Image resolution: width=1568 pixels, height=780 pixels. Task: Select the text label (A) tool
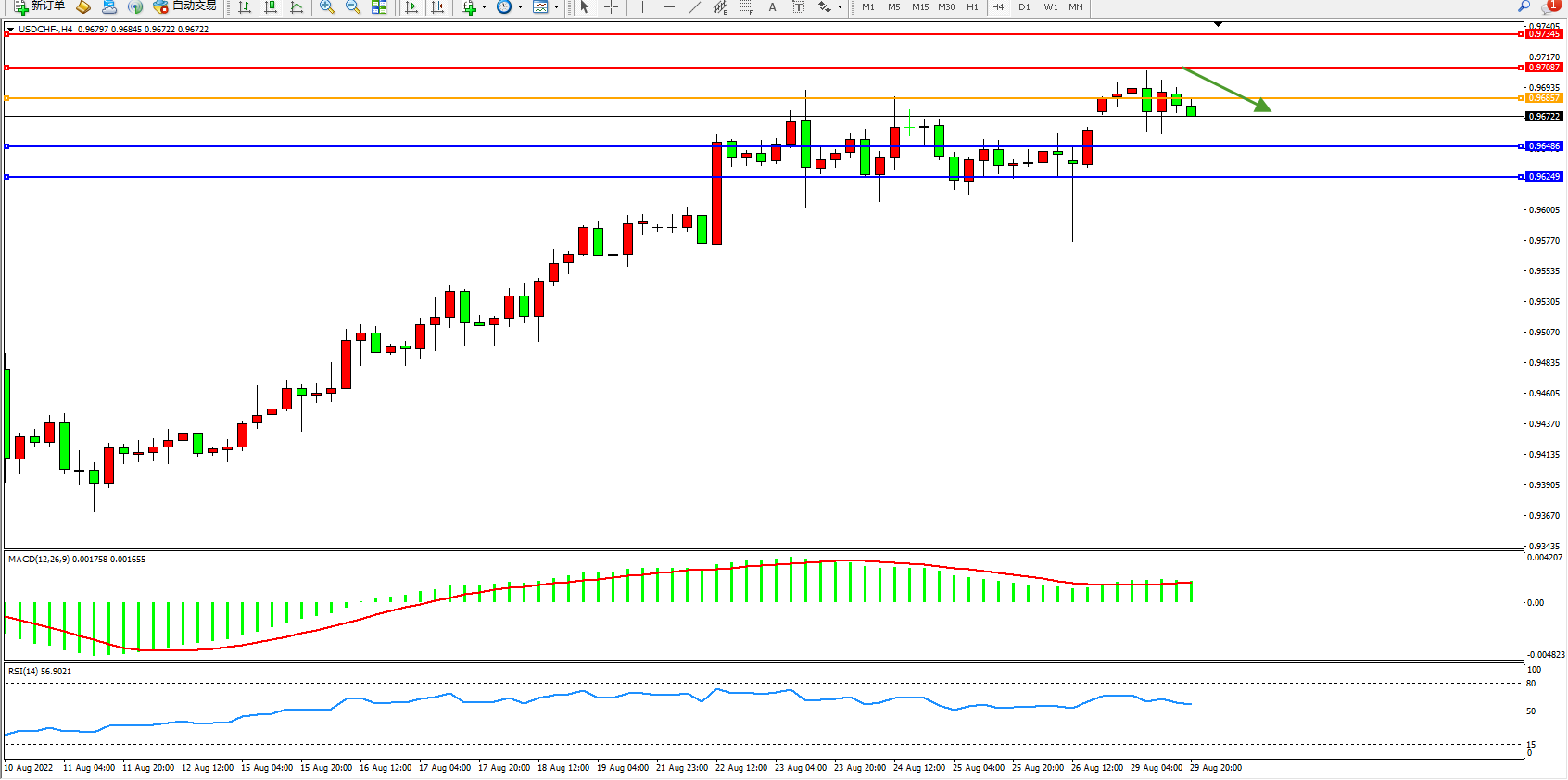772,7
